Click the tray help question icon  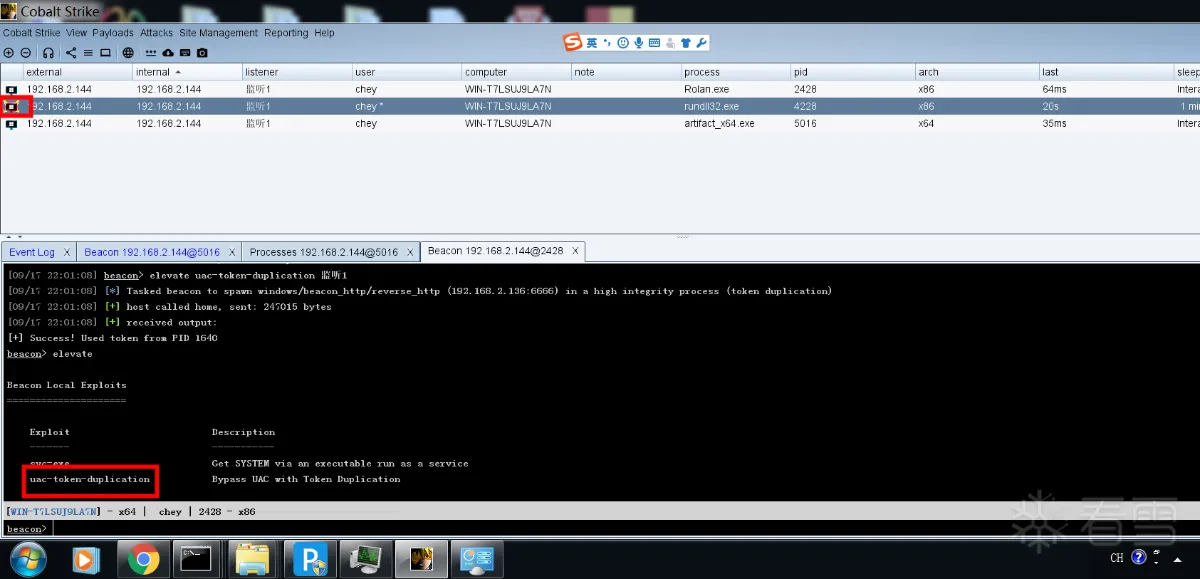1139,558
